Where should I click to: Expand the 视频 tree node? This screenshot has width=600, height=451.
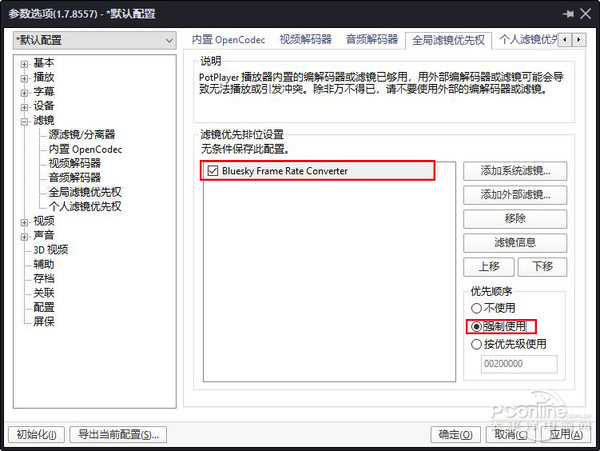coord(23,221)
